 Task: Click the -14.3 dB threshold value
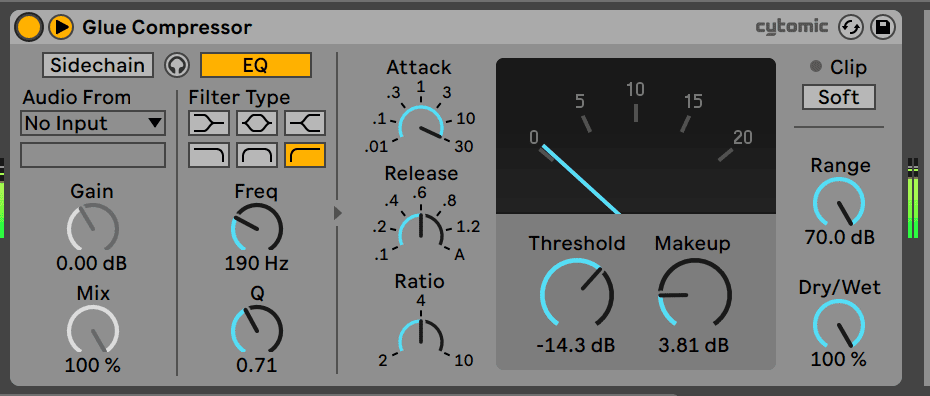tap(576, 345)
